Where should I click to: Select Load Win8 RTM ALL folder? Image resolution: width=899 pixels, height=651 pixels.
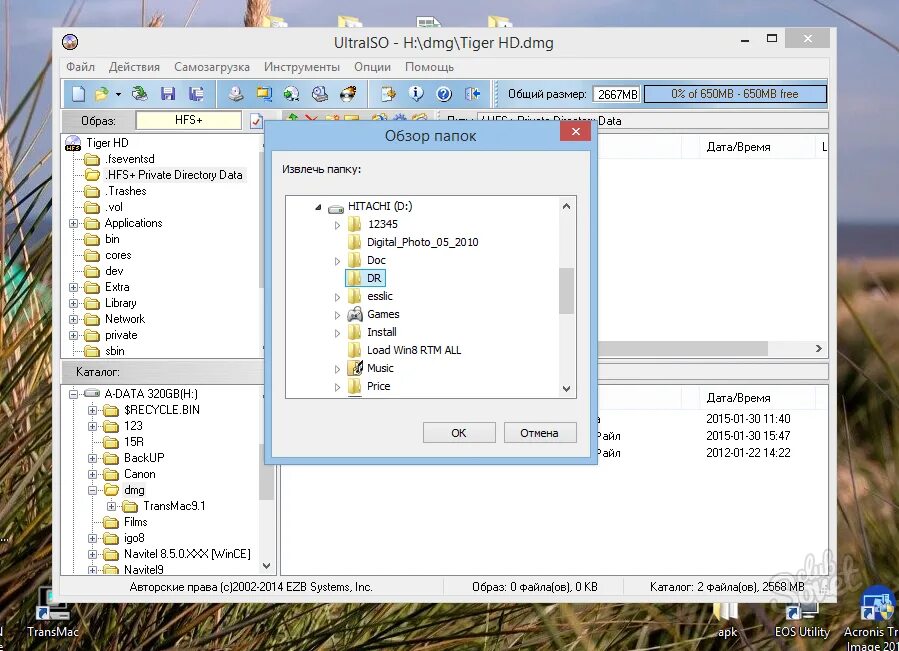coord(414,350)
